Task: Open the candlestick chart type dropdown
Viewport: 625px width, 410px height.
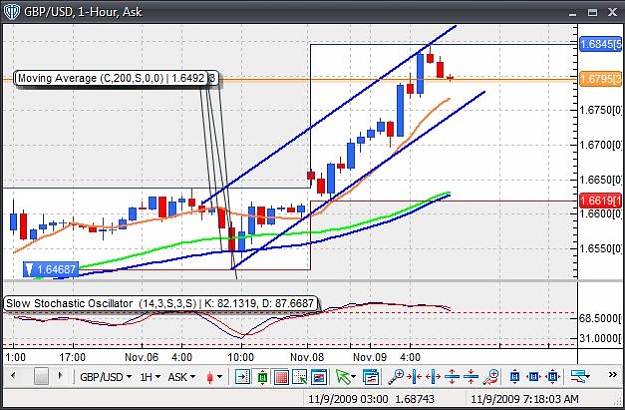Action: (x=214, y=377)
